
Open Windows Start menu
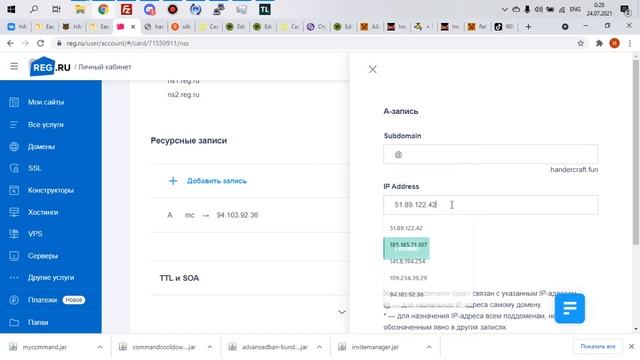coord(11,9)
